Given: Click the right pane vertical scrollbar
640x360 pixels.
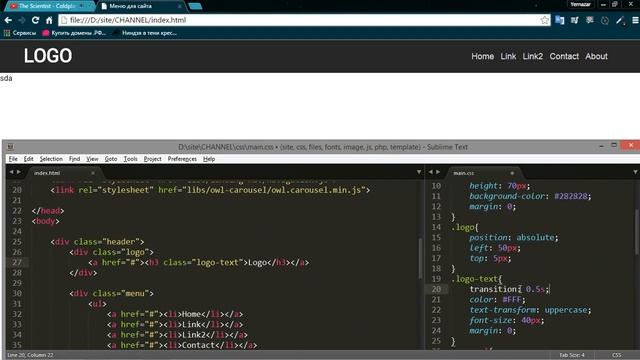Looking at the screenshot, I should point(637,231).
